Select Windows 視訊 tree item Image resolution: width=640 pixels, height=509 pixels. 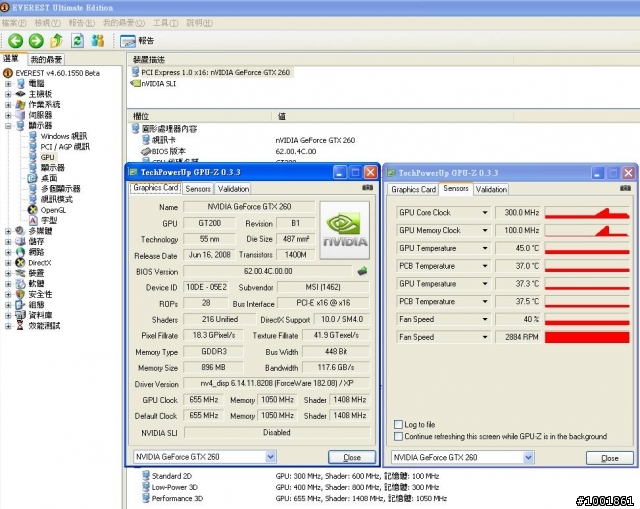tap(64, 136)
